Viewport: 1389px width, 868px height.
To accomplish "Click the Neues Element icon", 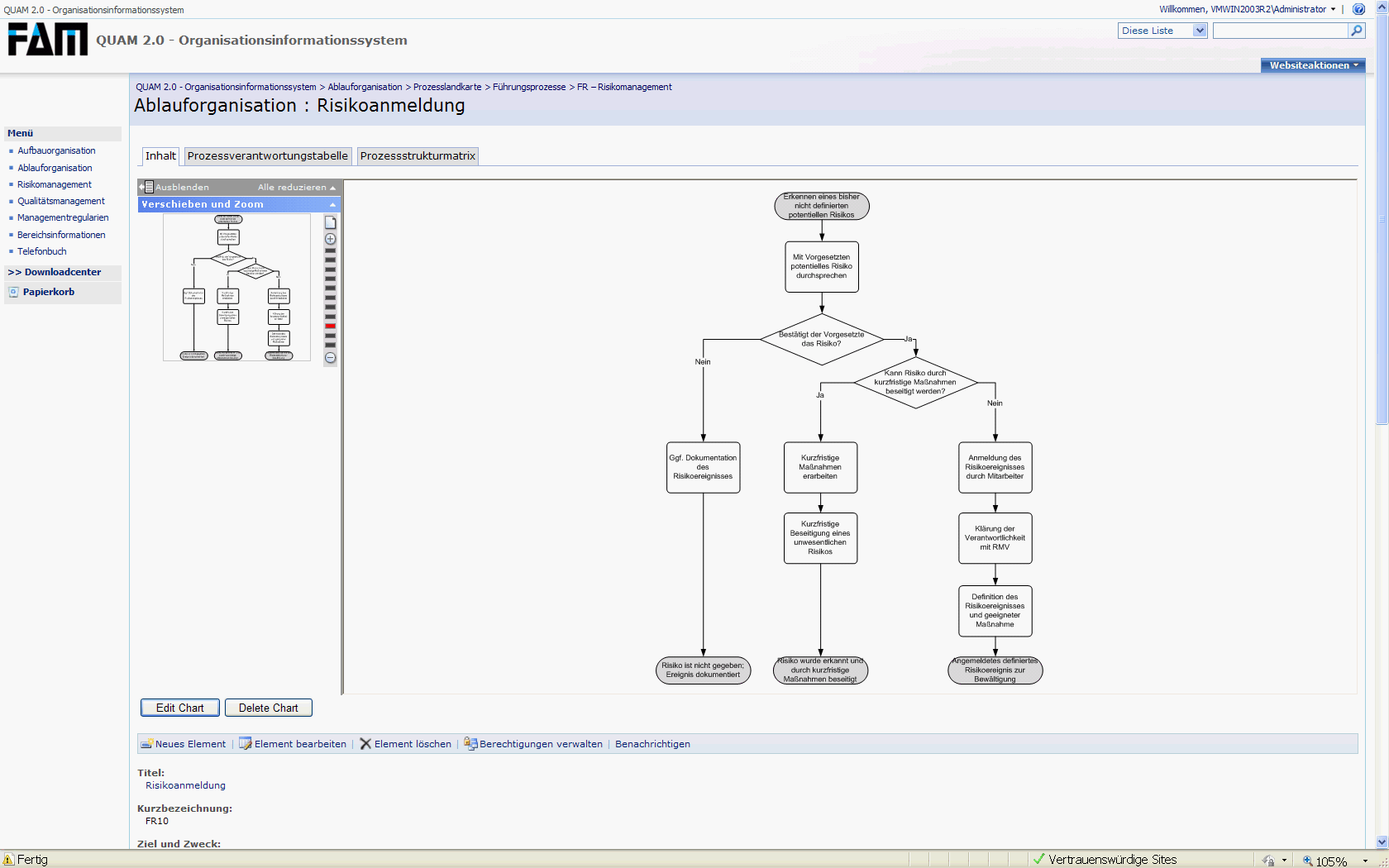I will [x=146, y=744].
